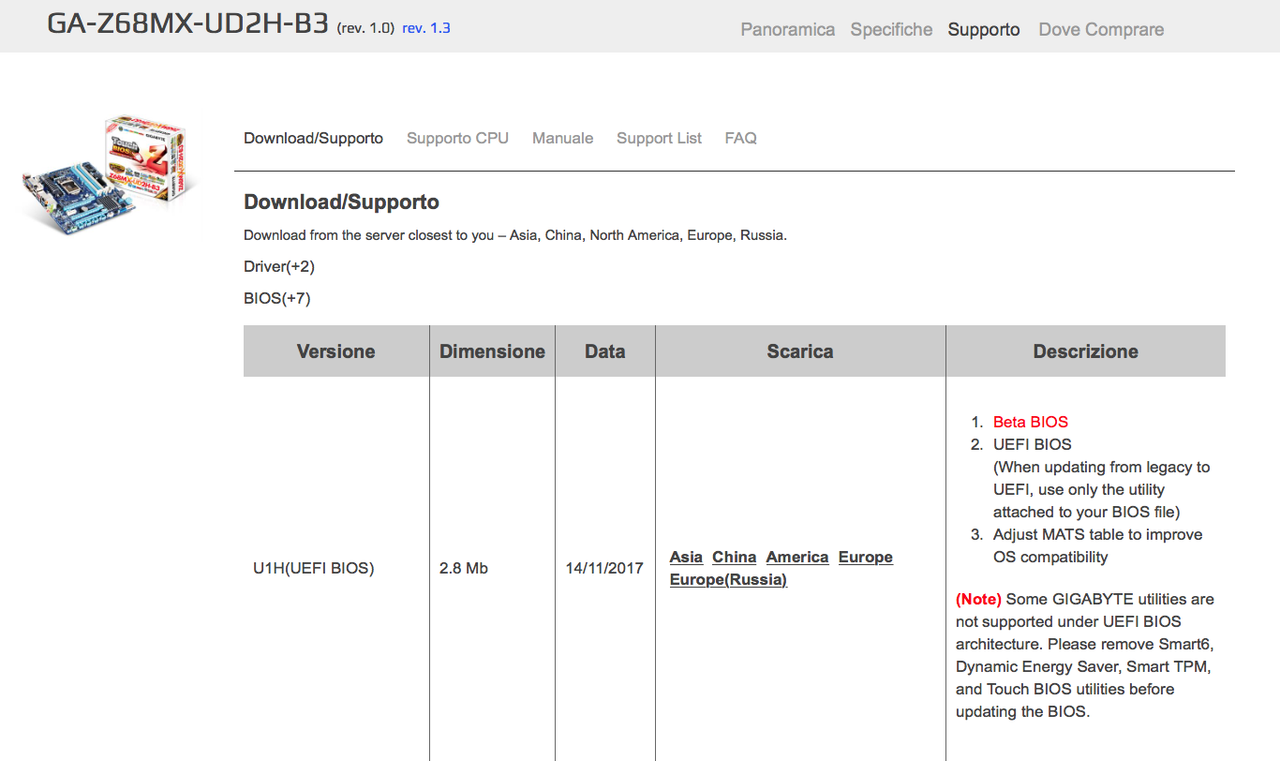
Task: Open the Panoramica tab
Action: point(787,29)
